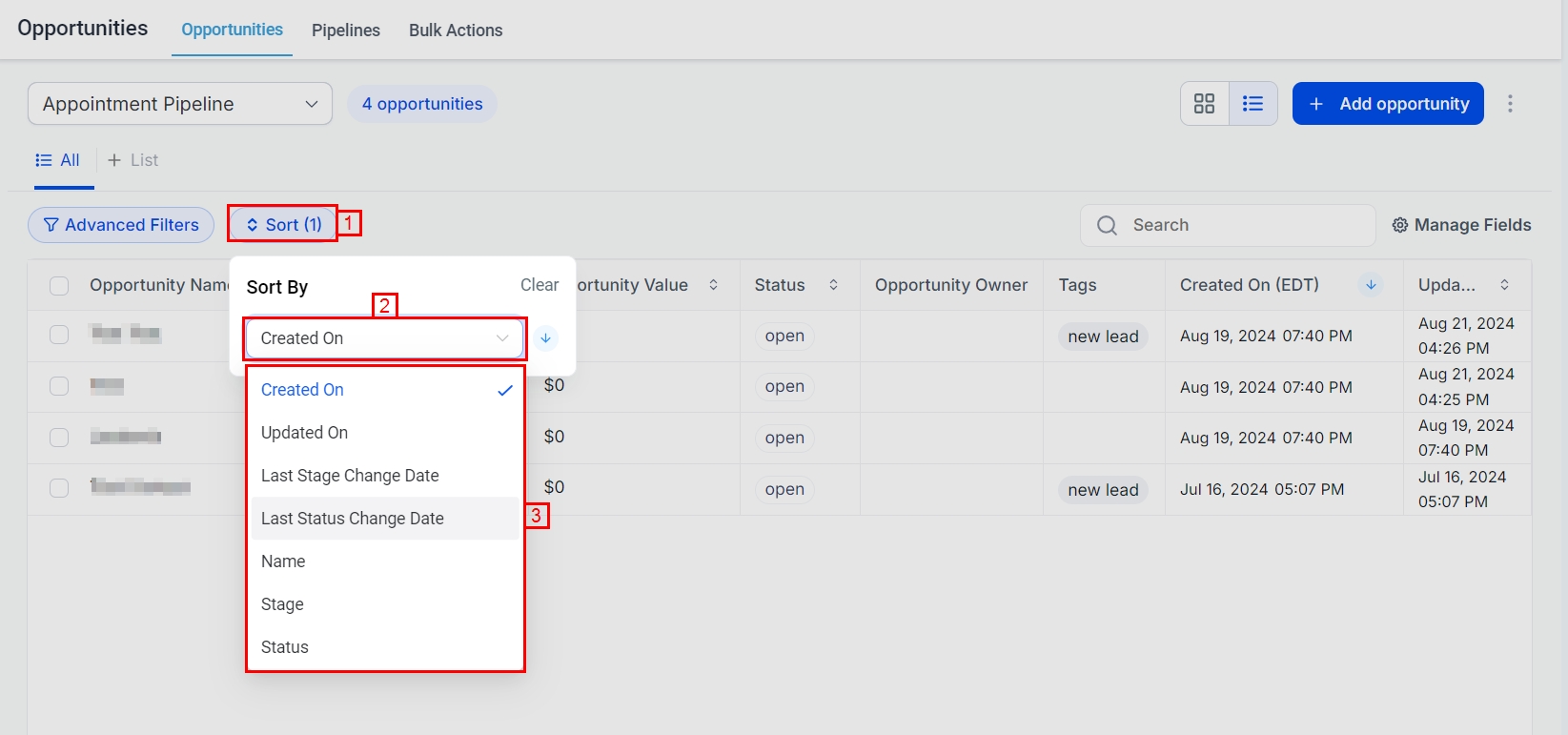Open Advanced Filters

121,225
